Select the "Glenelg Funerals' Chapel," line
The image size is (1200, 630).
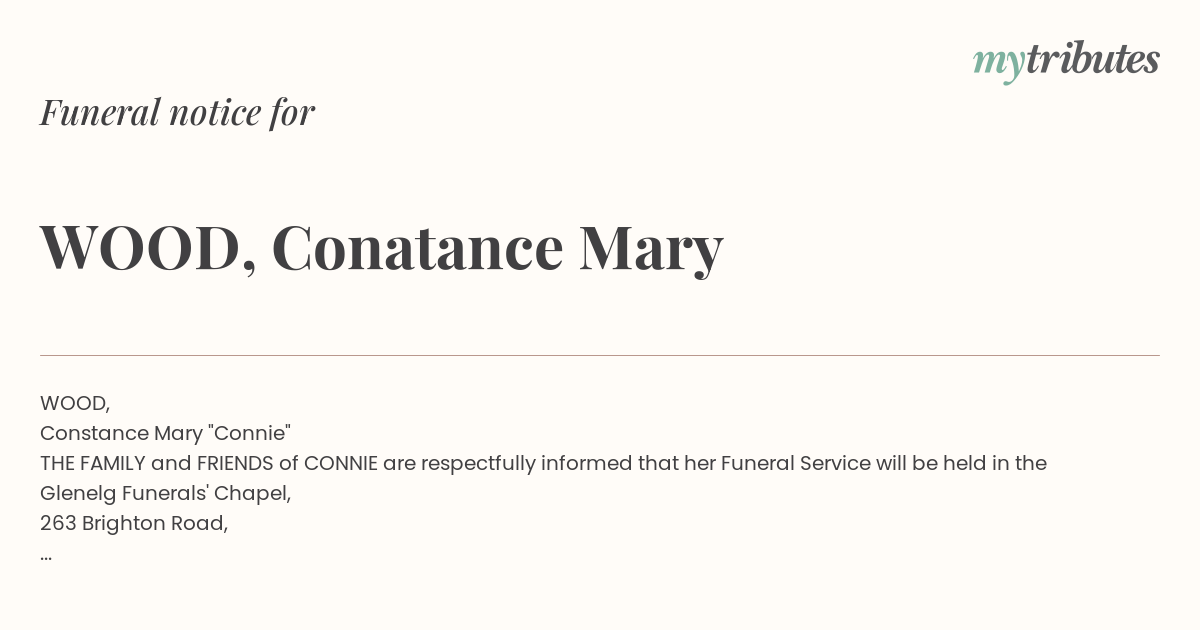[x=165, y=493]
